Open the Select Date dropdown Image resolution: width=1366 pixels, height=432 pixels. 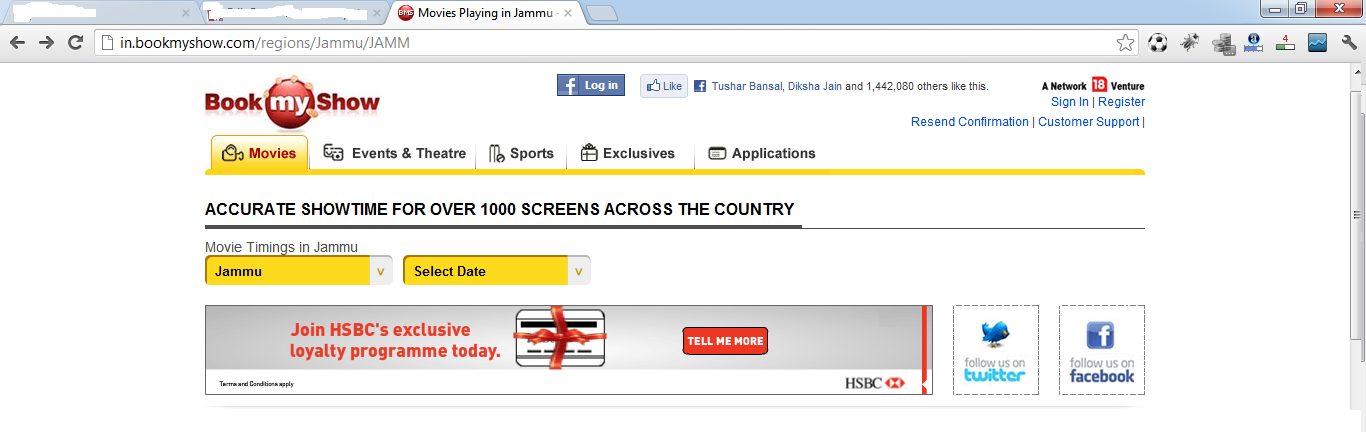click(497, 271)
